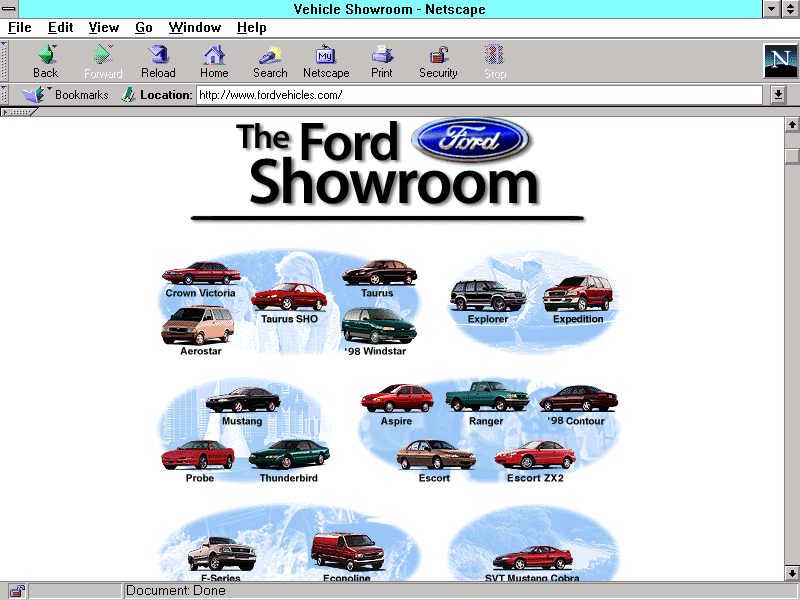The image size is (800, 600).
Task: Select the Expedition SUV image
Action: [x=578, y=293]
